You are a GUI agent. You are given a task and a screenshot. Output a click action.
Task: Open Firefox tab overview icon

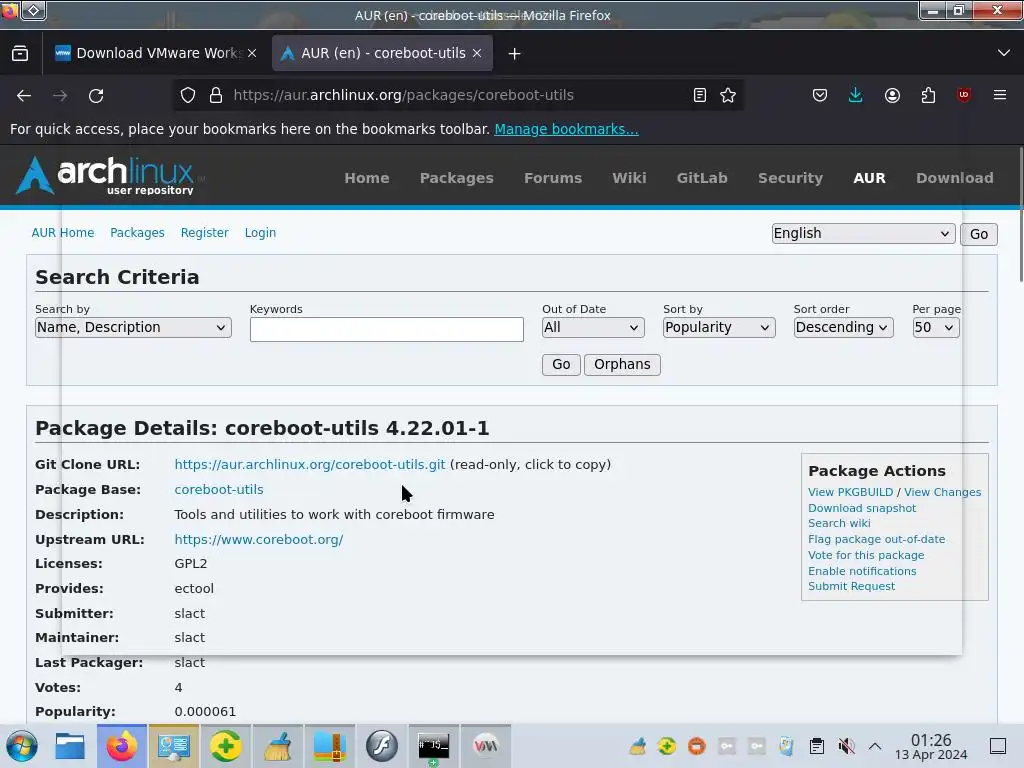coord(20,54)
